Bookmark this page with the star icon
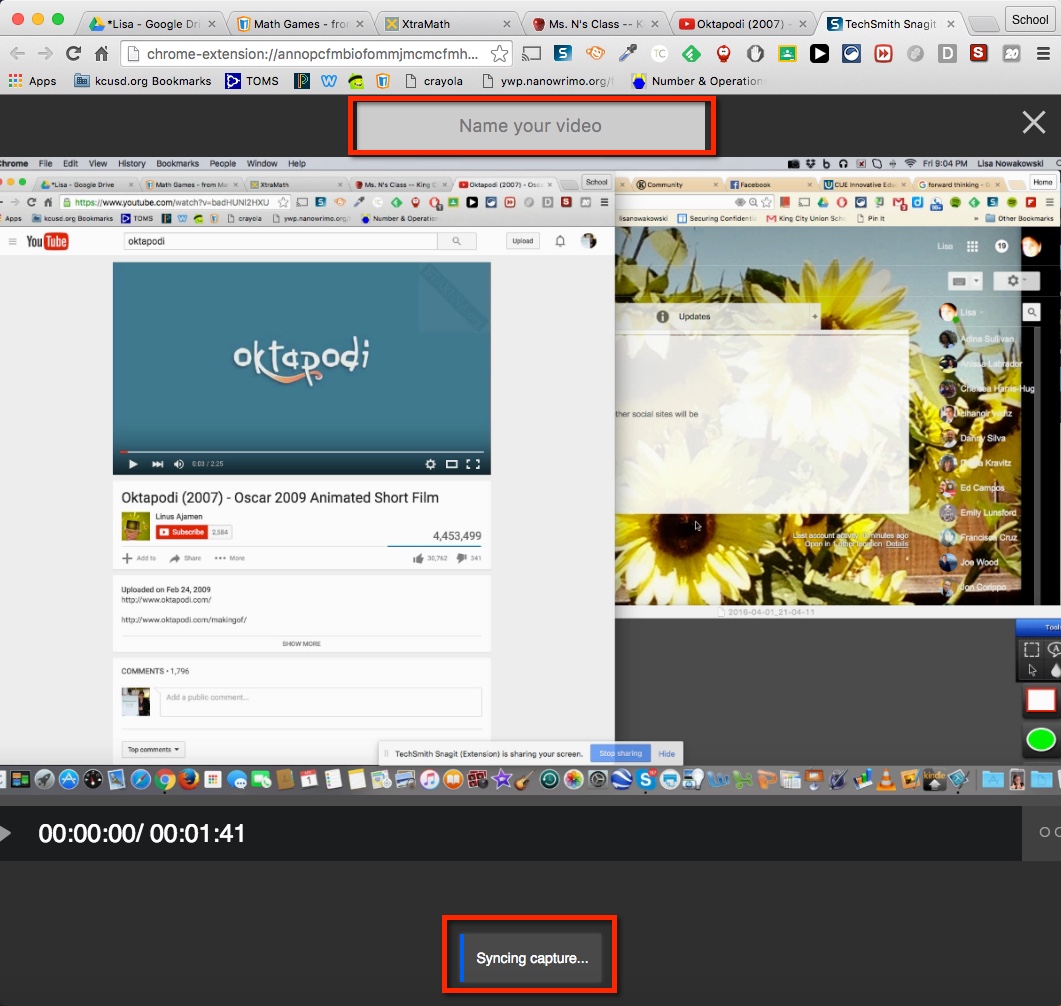This screenshot has width=1061, height=1006. click(x=499, y=54)
